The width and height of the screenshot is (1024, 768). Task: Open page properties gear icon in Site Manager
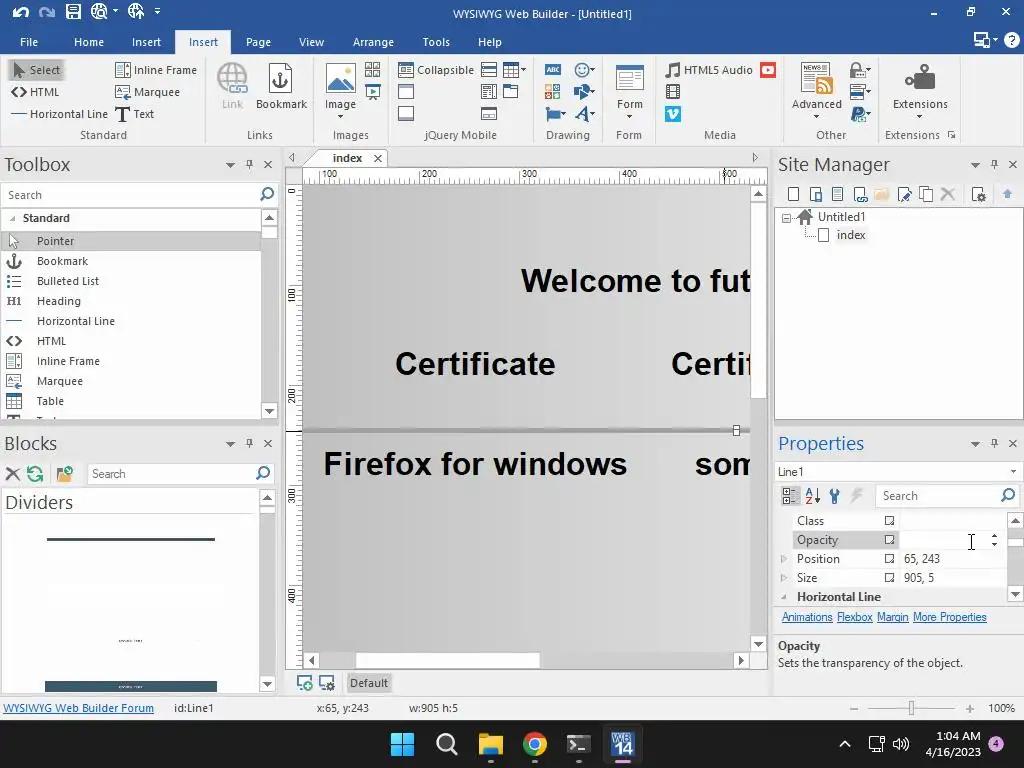pyautogui.click(x=978, y=194)
